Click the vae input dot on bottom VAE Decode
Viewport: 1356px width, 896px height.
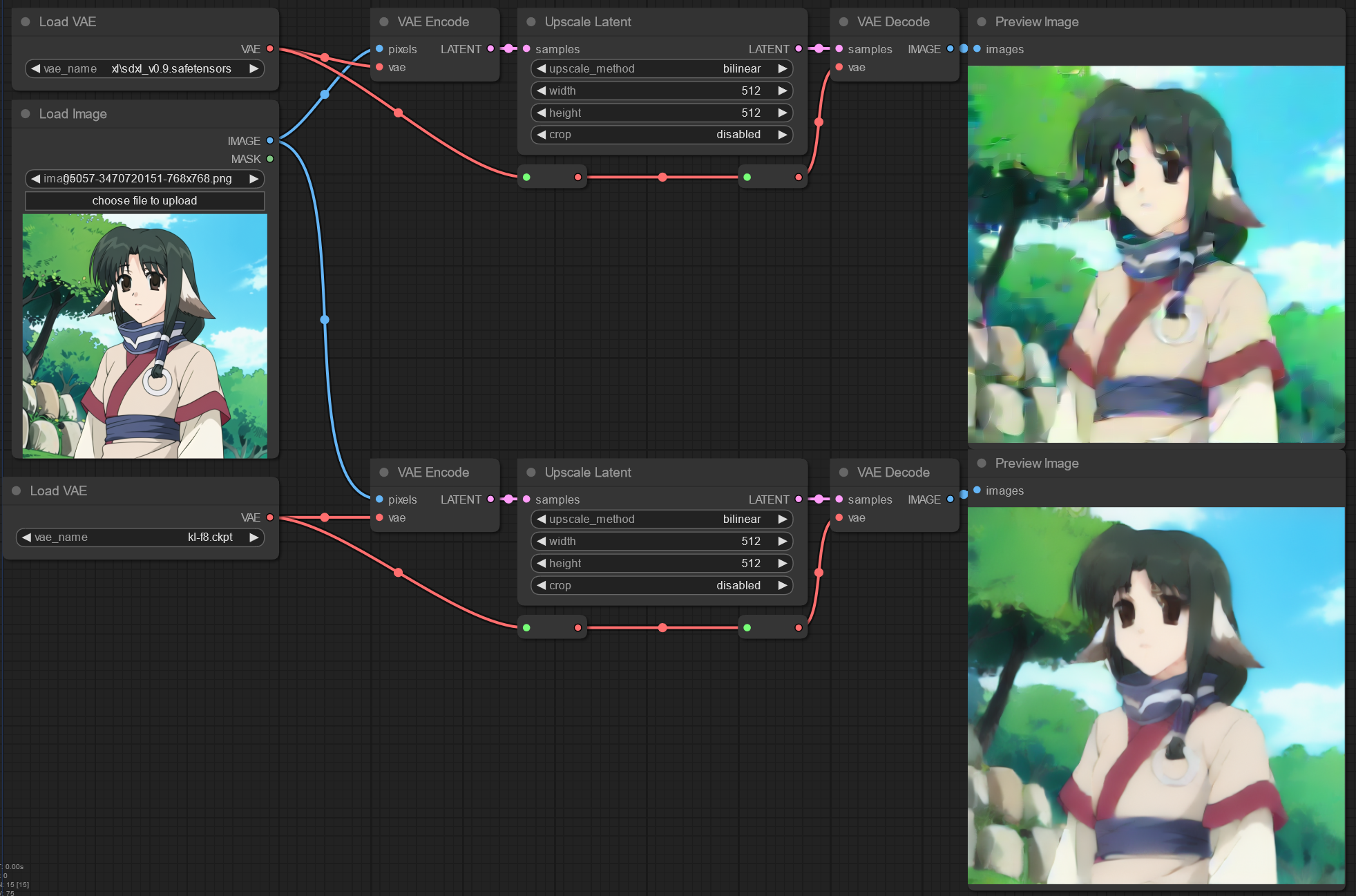838,517
